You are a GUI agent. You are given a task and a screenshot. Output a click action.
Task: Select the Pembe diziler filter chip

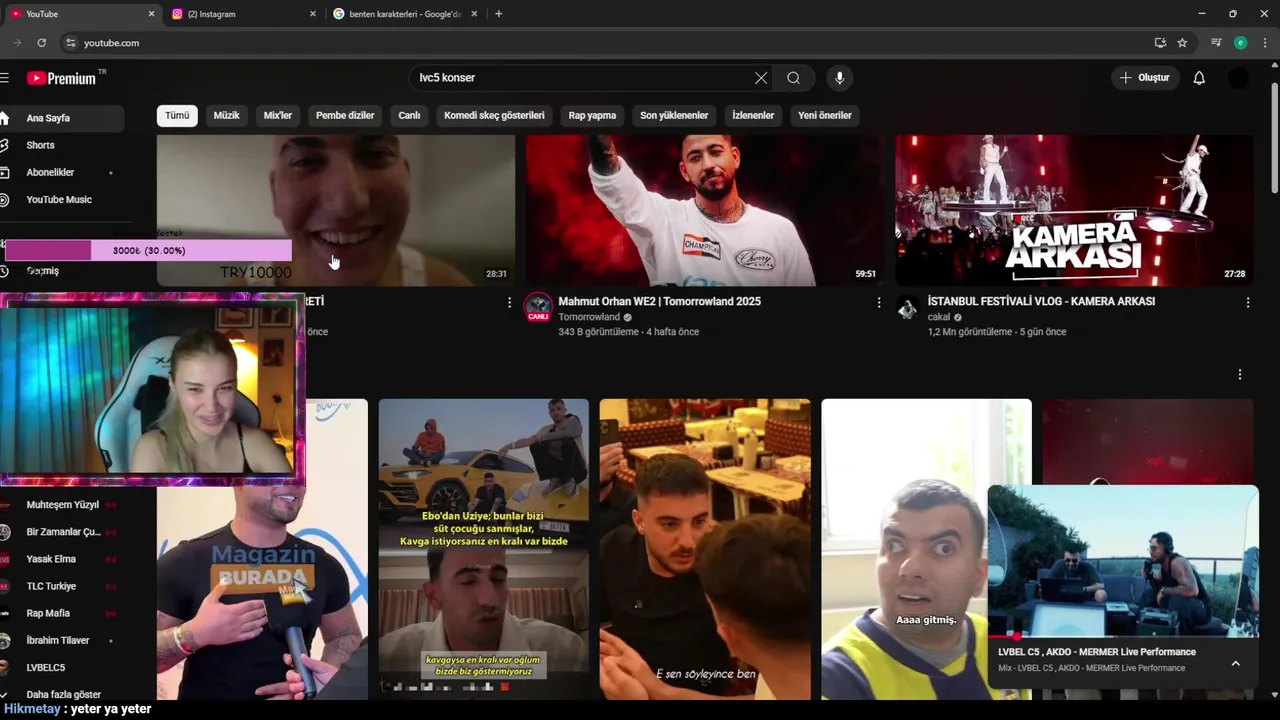[x=345, y=116]
